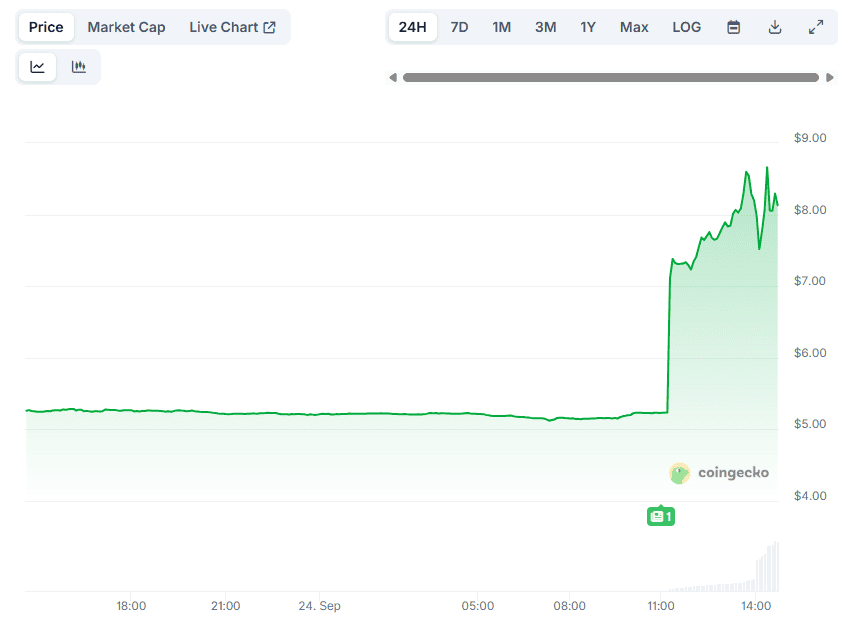Select the Market Cap tab
Viewport: 845px width, 631px height.
[126, 27]
